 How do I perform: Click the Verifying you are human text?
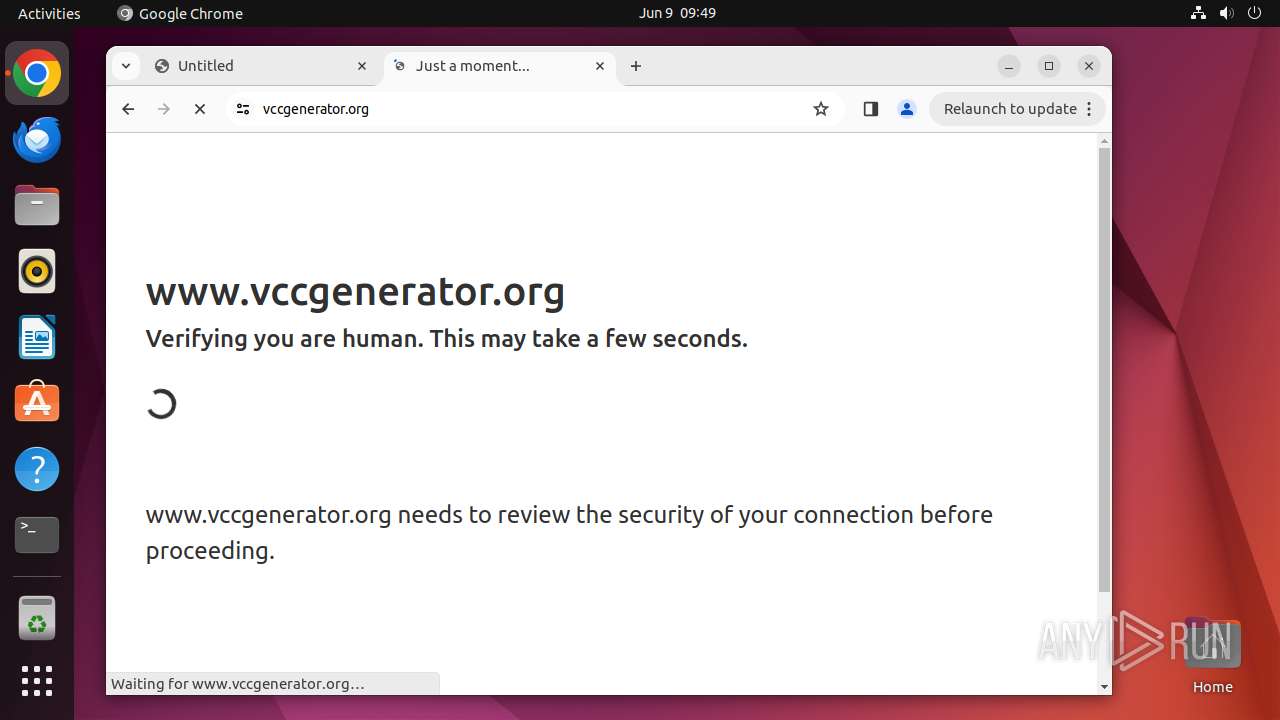pos(446,339)
